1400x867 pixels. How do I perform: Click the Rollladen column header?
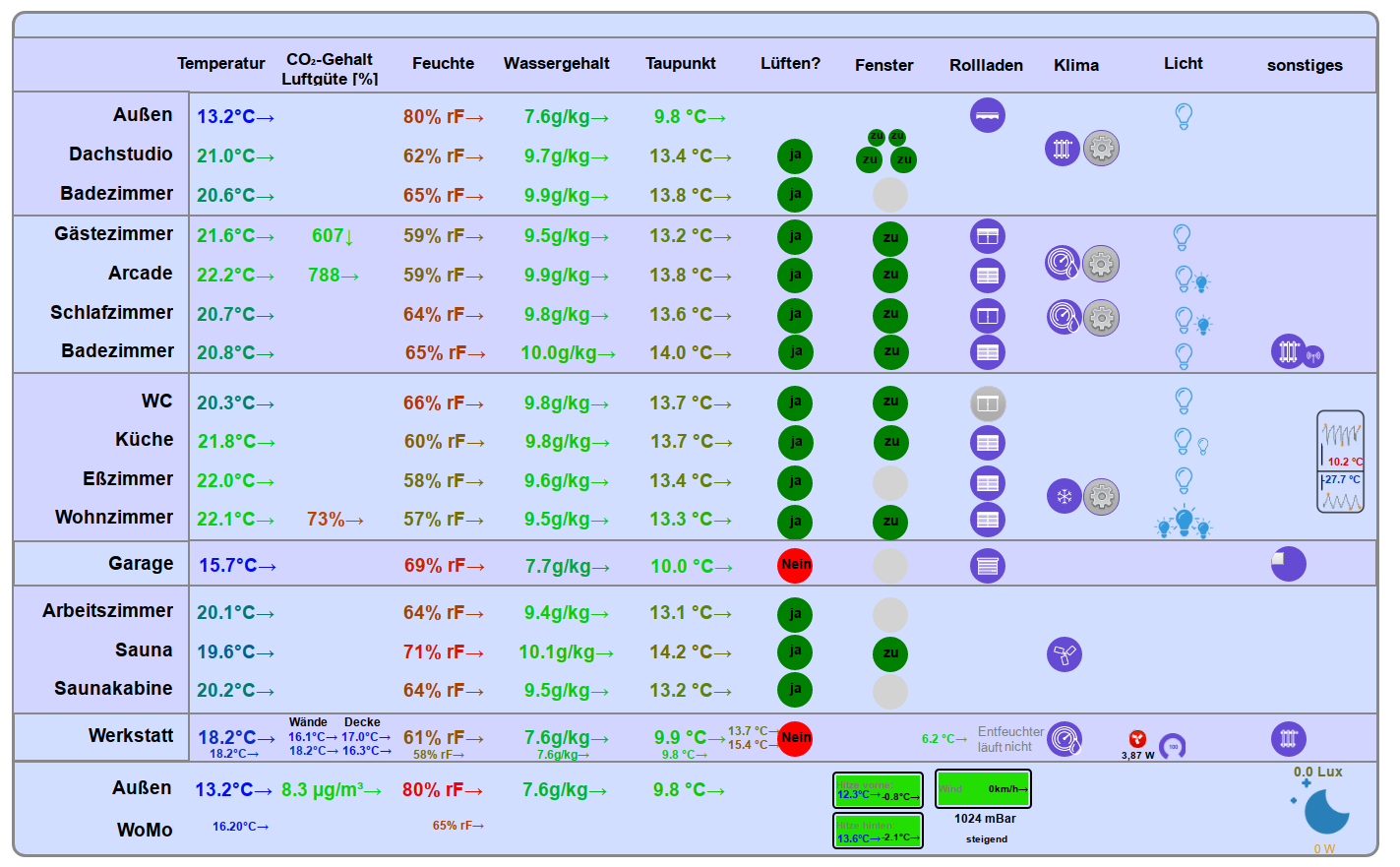point(986,65)
